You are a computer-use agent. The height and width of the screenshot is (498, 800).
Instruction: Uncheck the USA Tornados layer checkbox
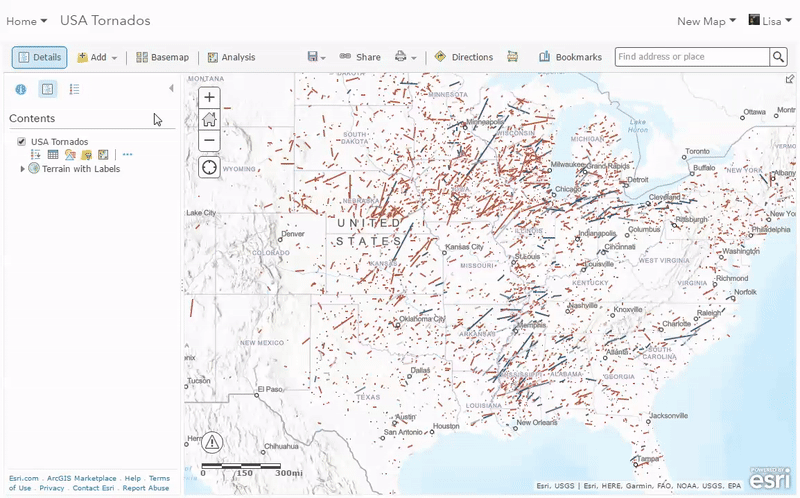pos(21,142)
